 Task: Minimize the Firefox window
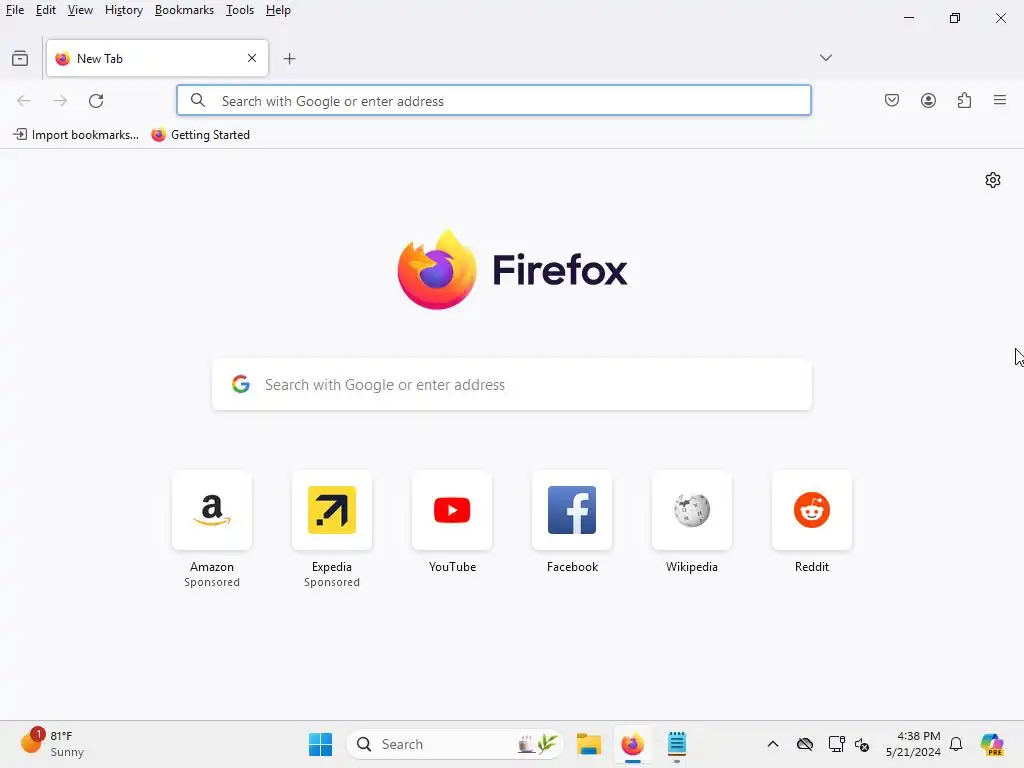tap(909, 18)
